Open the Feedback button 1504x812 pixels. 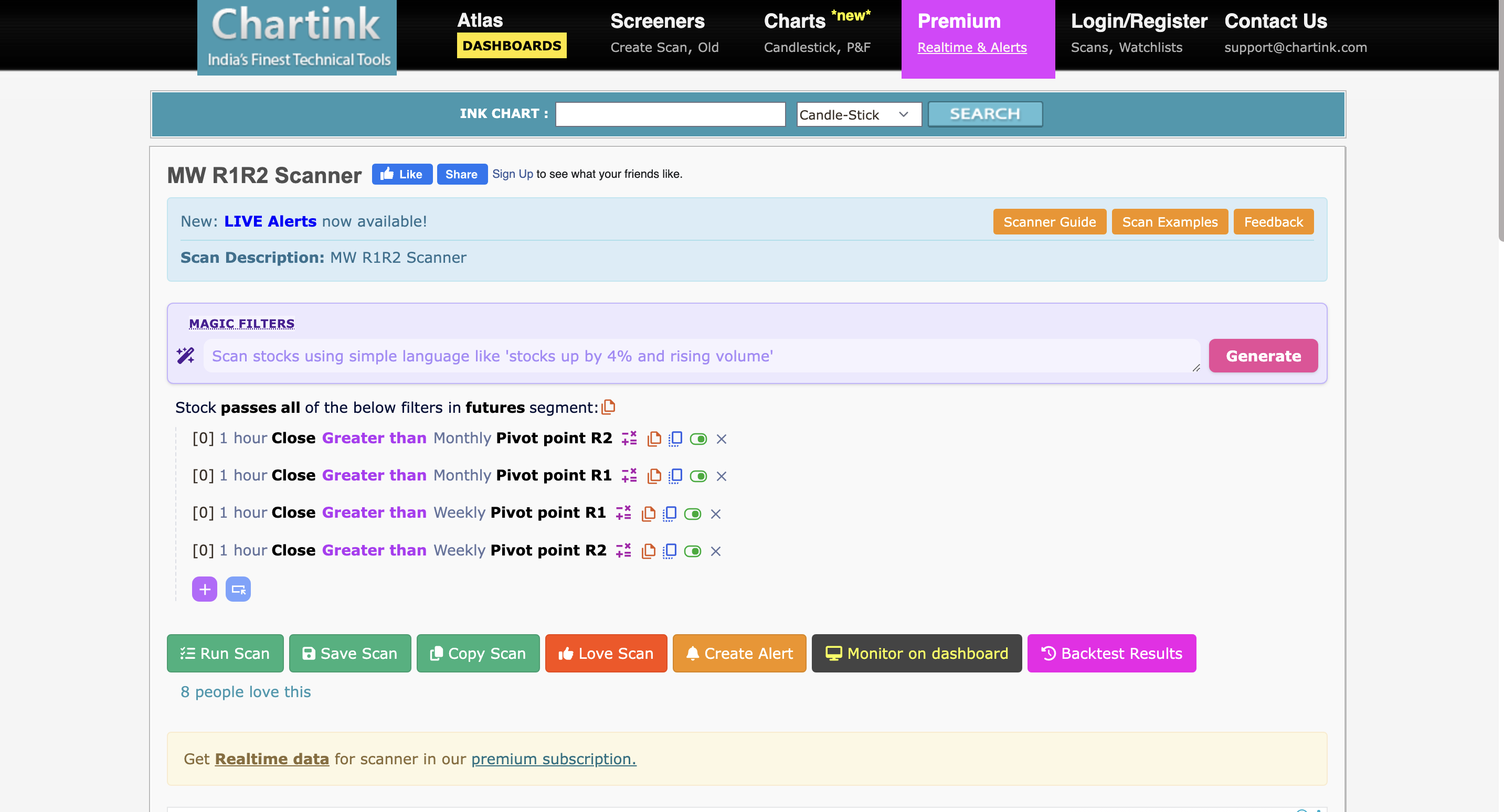[x=1274, y=222]
